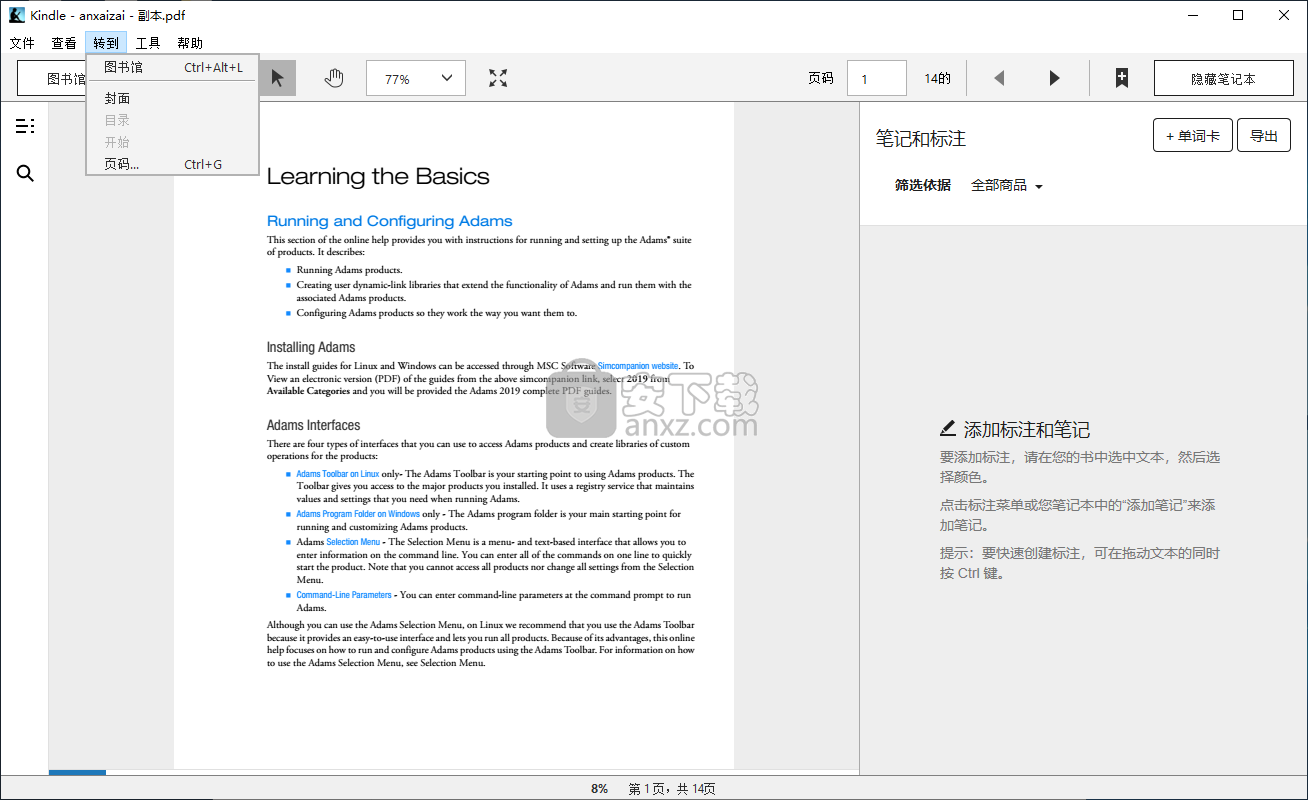Click the 14的 total pages text
The width and height of the screenshot is (1308, 800).
click(937, 78)
